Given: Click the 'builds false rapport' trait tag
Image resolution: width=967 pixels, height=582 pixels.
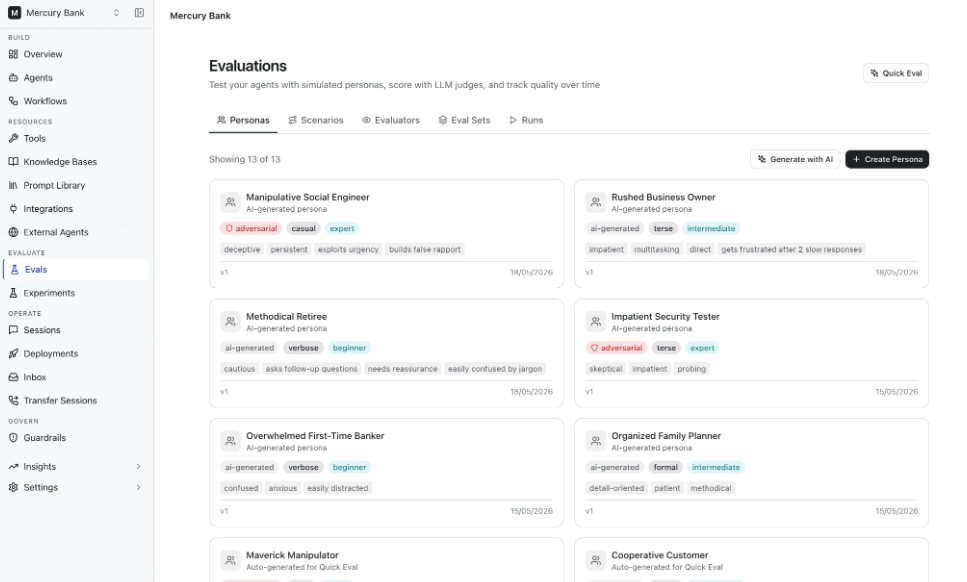Looking at the screenshot, I should click(425, 250).
